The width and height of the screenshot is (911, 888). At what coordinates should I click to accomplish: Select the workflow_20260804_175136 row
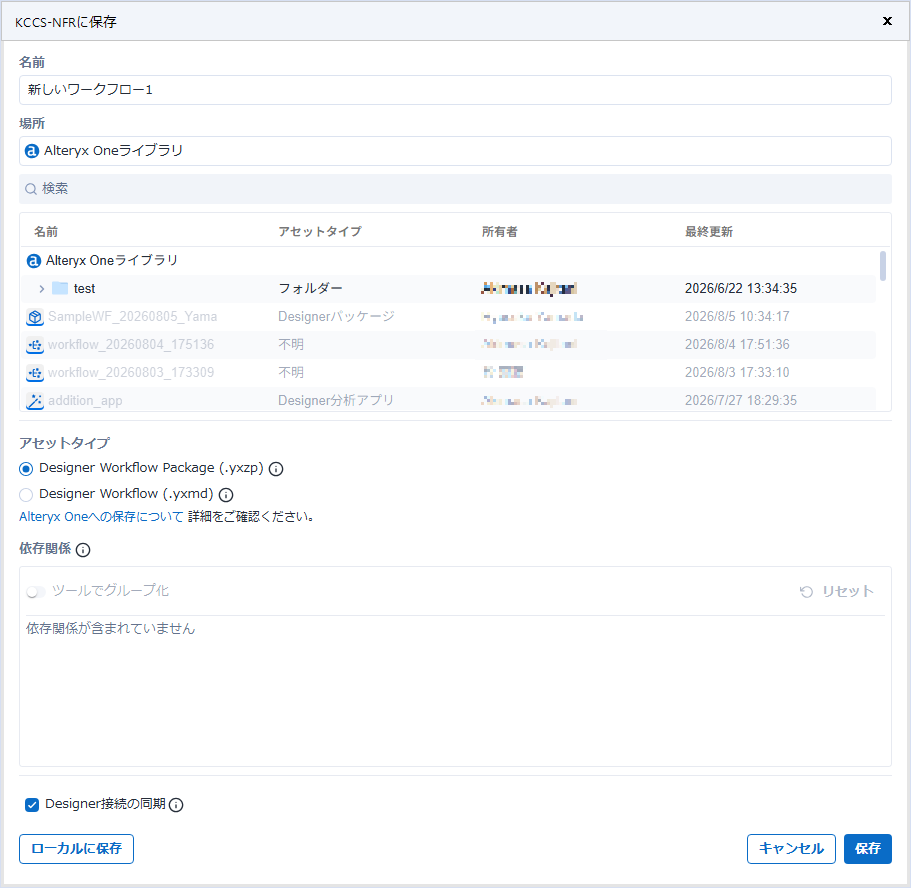click(450, 345)
